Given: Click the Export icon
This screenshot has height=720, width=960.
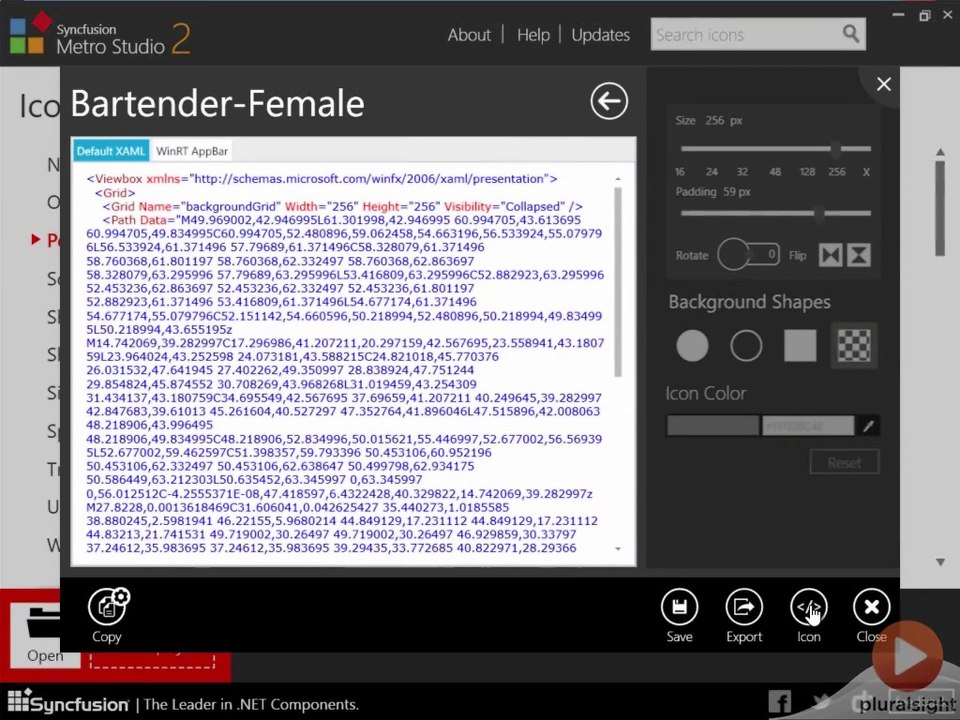Looking at the screenshot, I should 744,607.
